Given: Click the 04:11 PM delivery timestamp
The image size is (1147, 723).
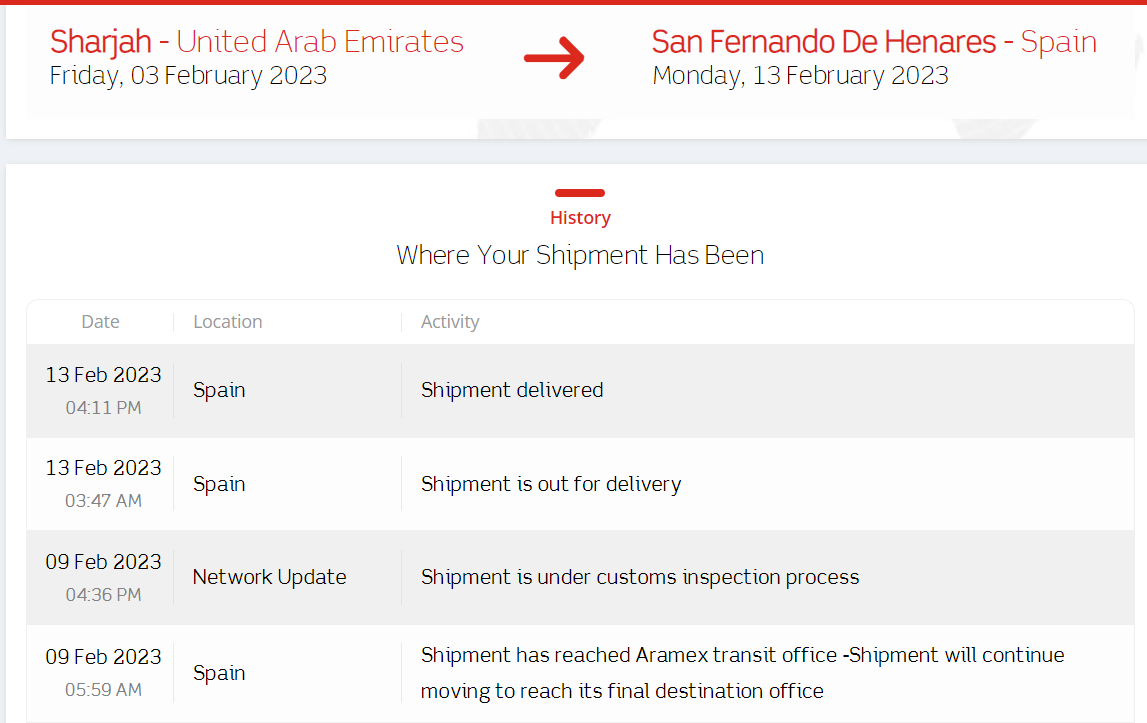Looking at the screenshot, I should coord(103,408).
